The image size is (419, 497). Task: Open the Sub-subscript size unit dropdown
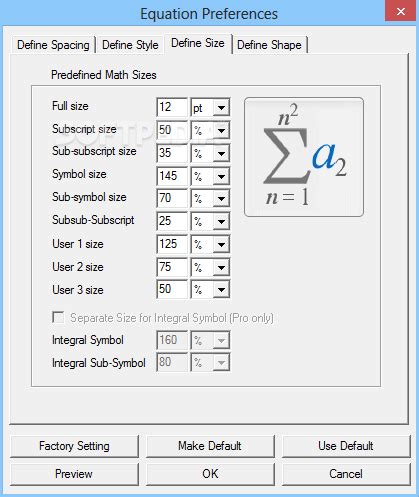pos(210,153)
